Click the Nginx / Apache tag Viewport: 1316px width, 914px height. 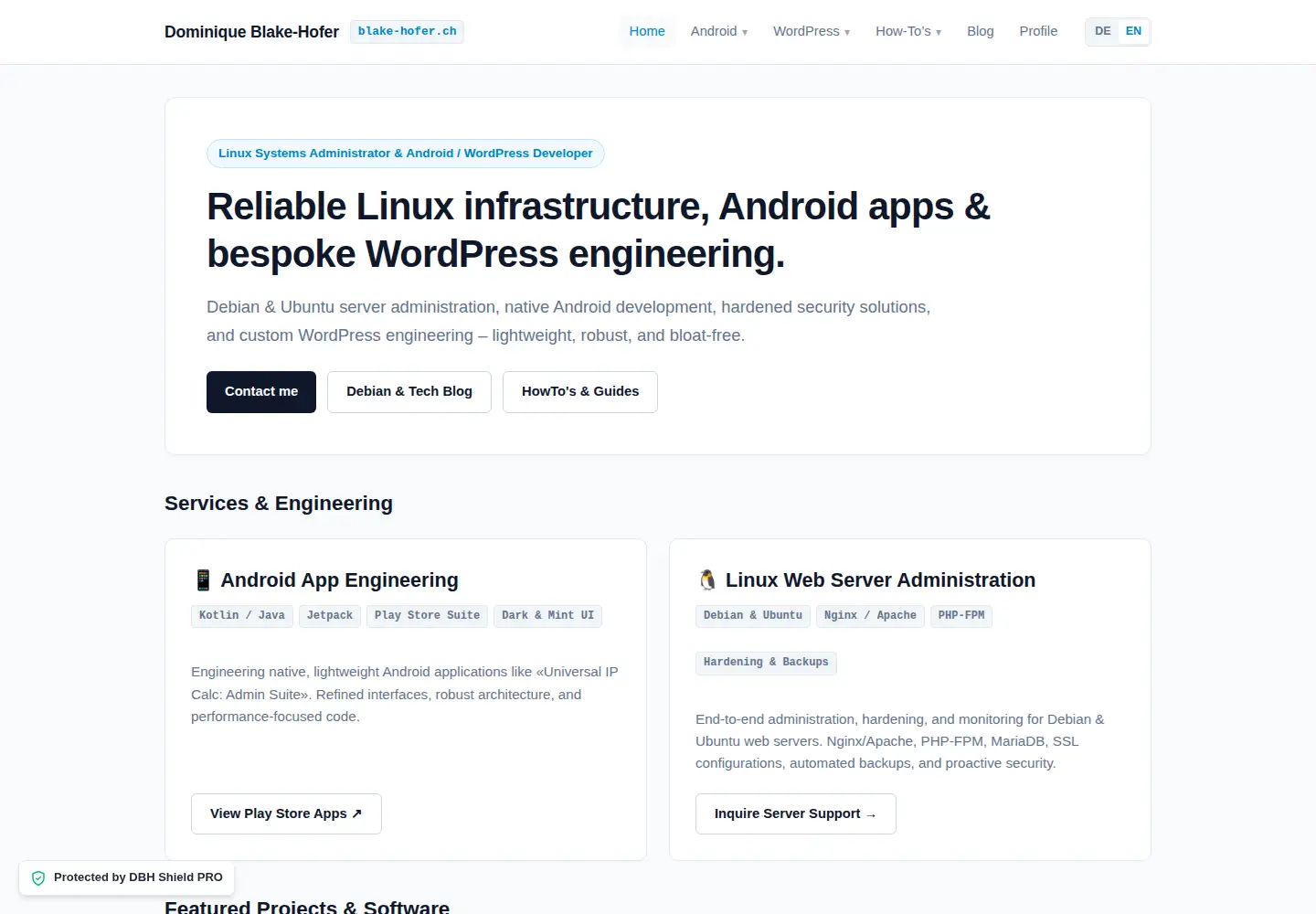(x=870, y=616)
